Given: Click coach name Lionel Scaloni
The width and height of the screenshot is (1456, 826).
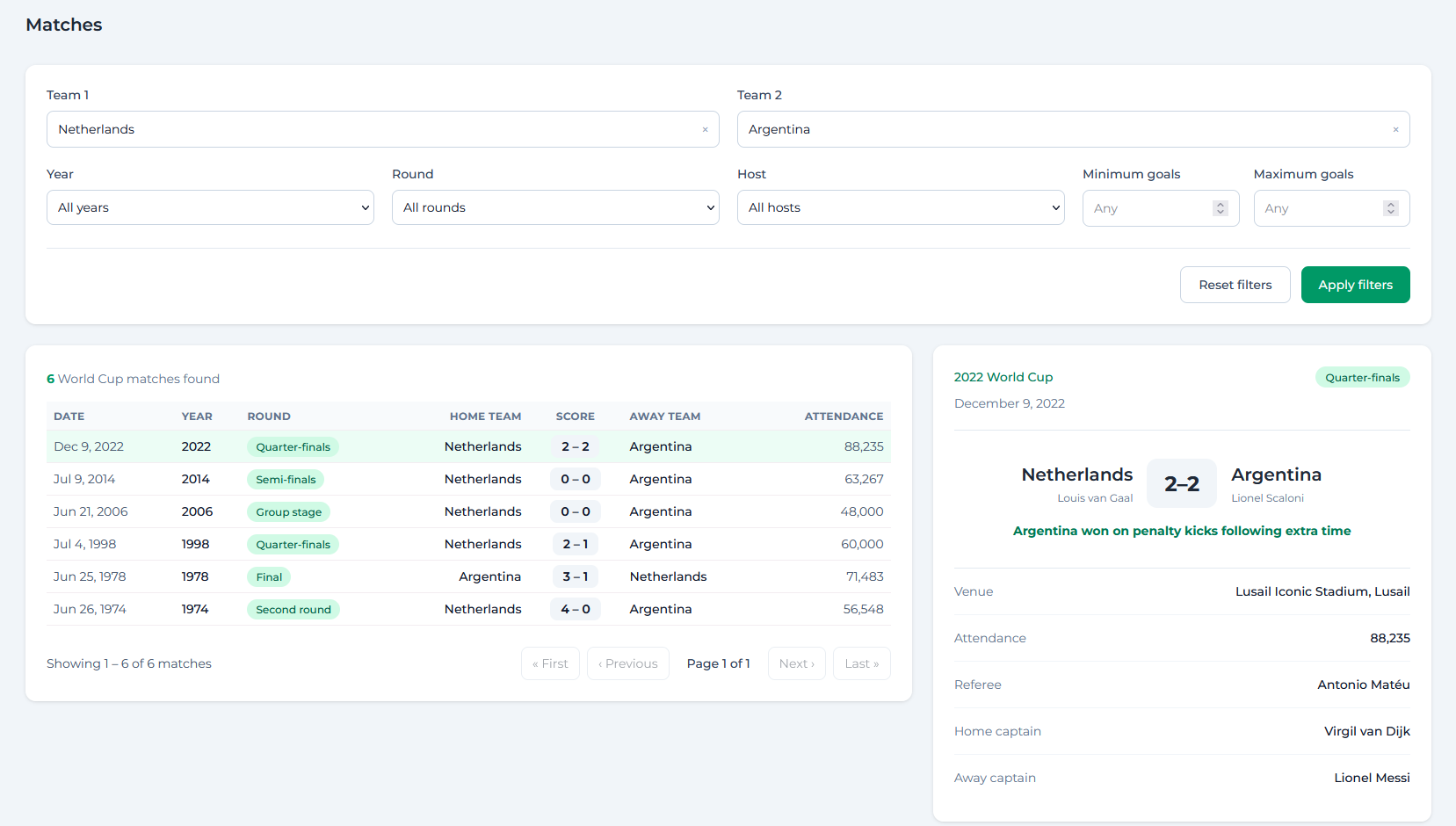Looking at the screenshot, I should [1267, 498].
